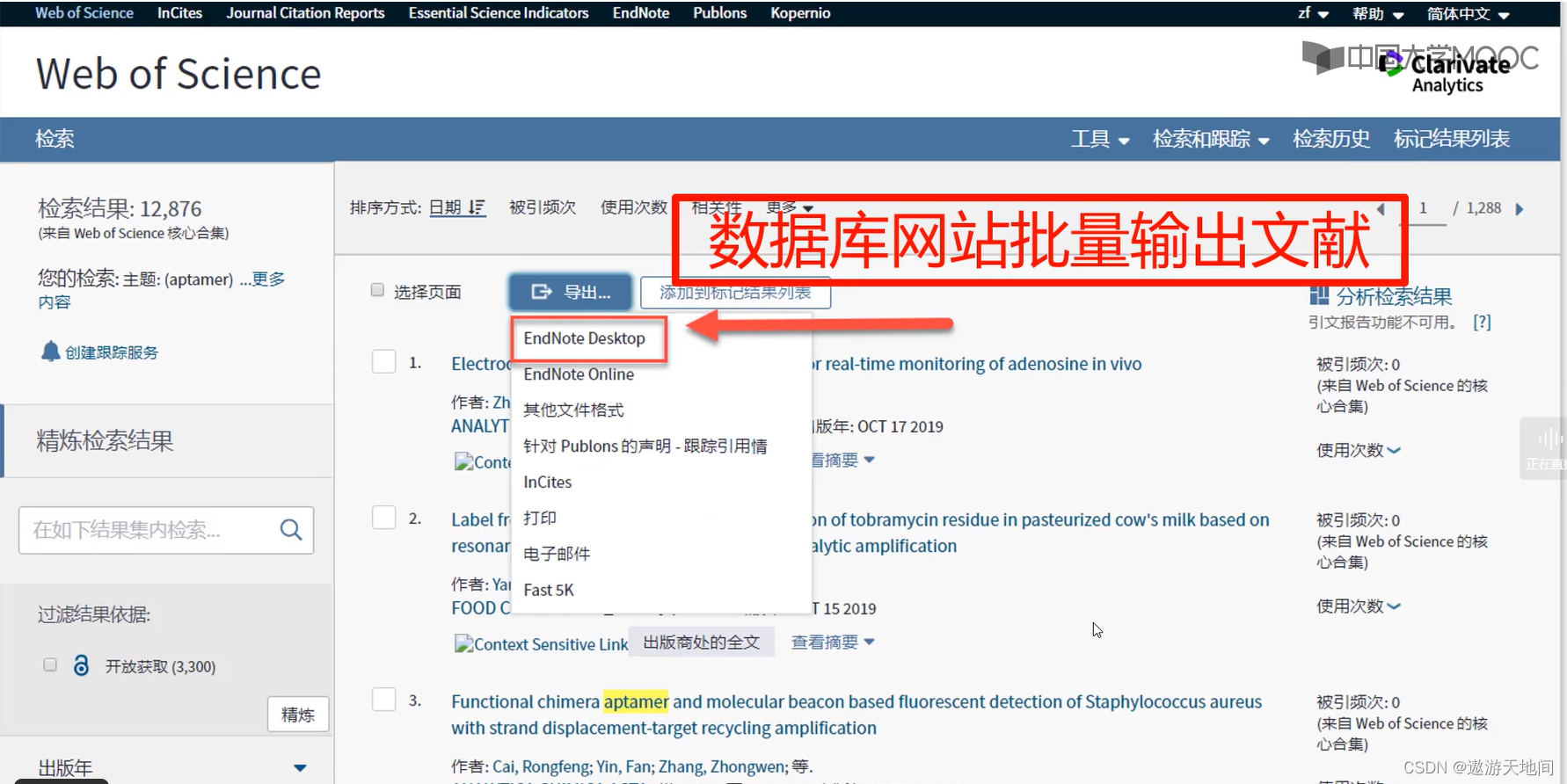Click the Clarivate Analytics logo
Viewport: 1567px width, 784px height.
[1444, 72]
